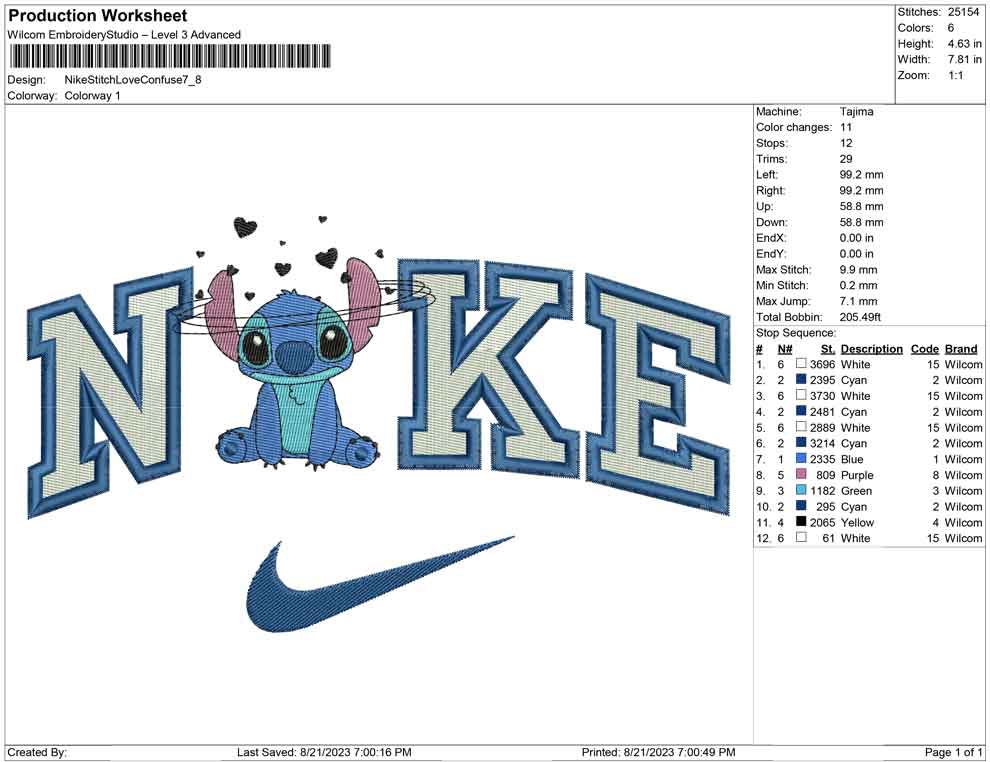Click the dark blue swatch beside 2395 Cyan

(x=801, y=379)
